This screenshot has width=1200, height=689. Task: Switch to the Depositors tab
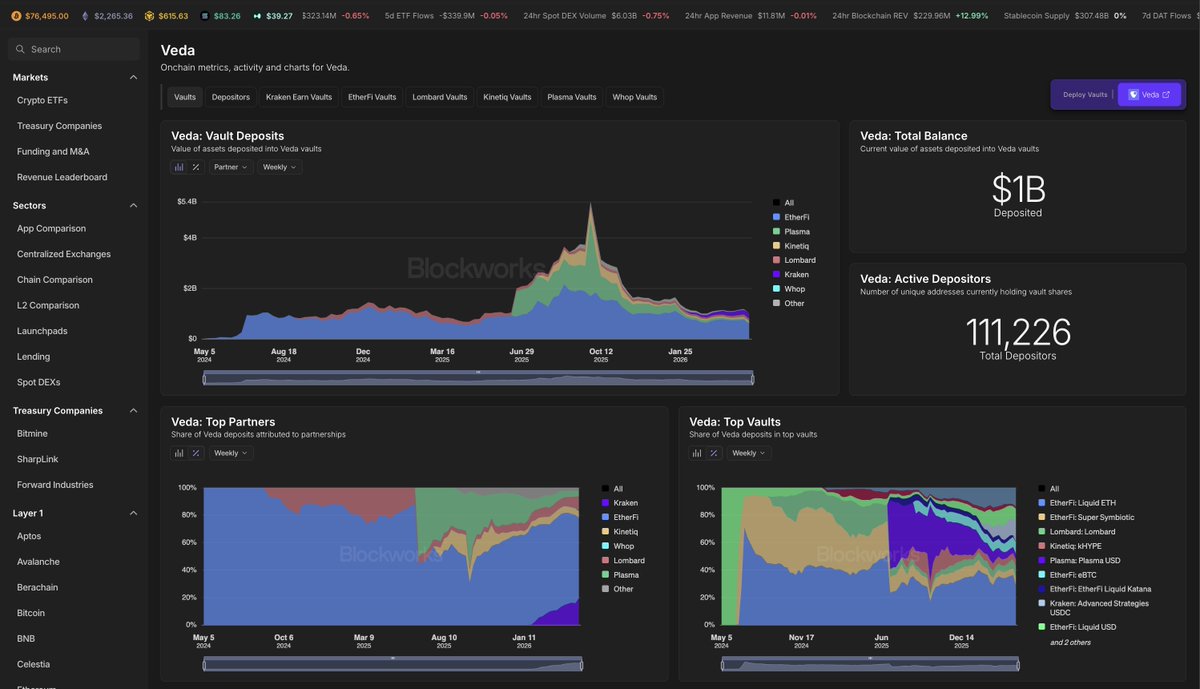[x=231, y=97]
